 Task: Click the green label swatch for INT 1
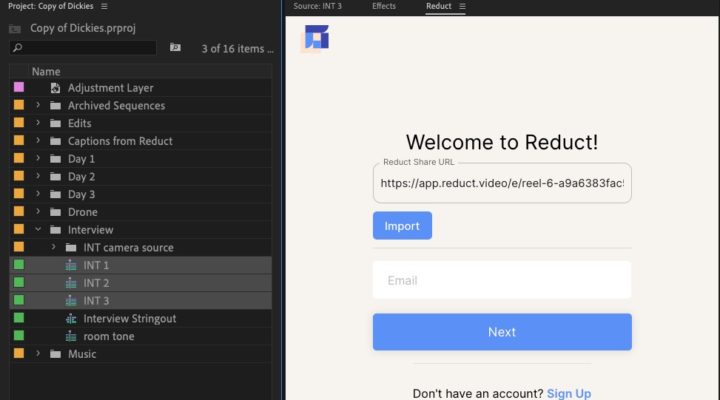coord(19,265)
